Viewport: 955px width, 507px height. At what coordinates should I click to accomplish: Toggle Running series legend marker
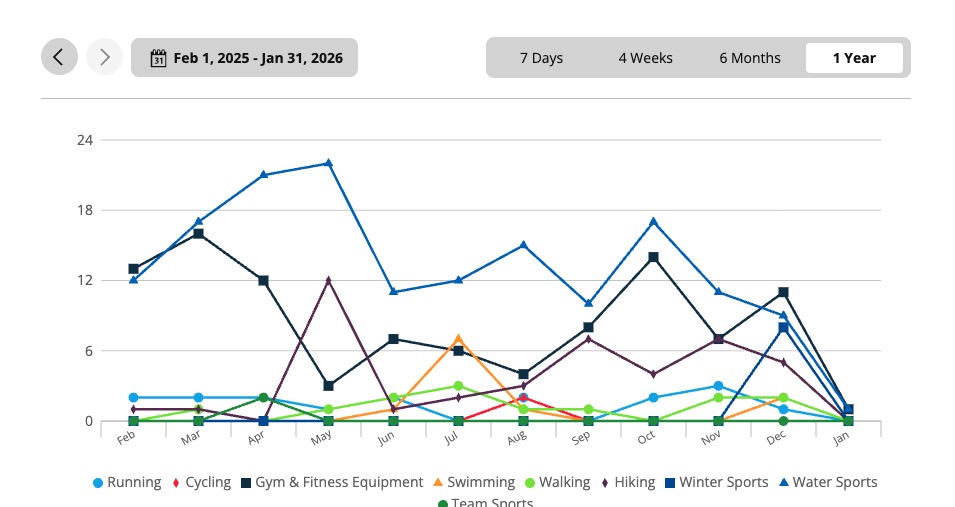pyautogui.click(x=97, y=483)
